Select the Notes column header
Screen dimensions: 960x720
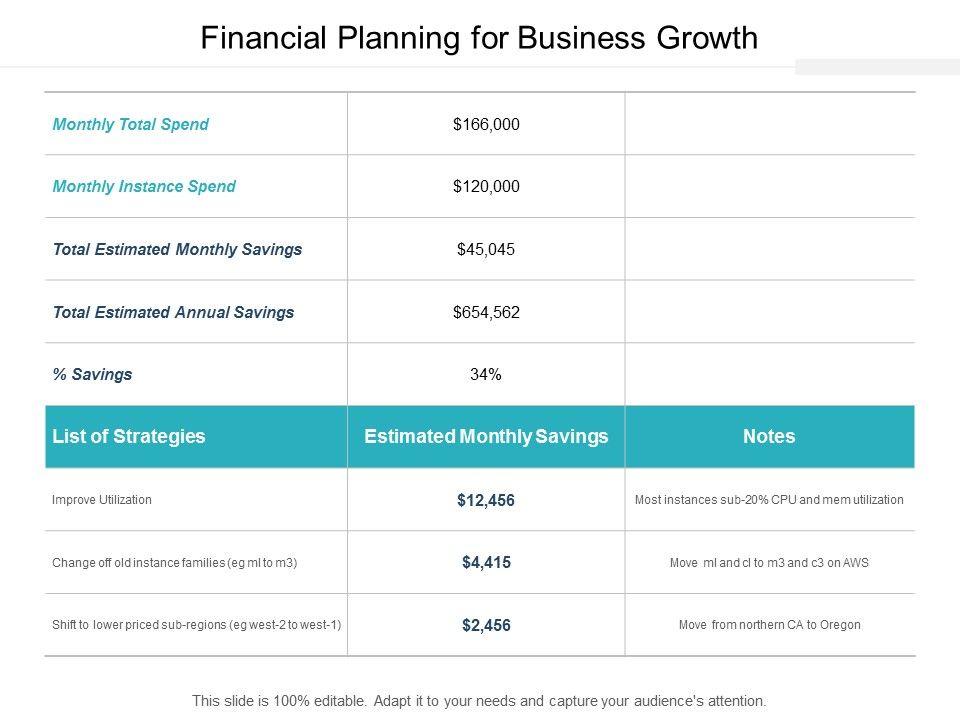click(769, 436)
